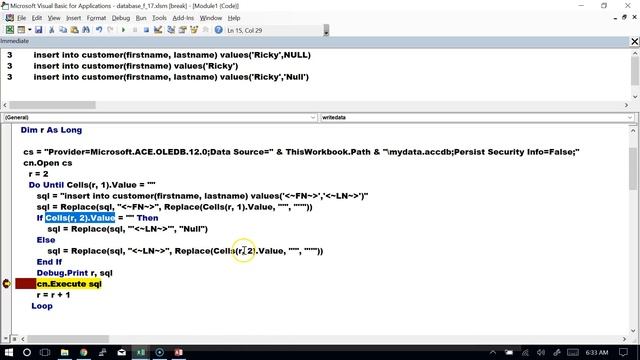Click the Undo arrow icon

click(99, 30)
